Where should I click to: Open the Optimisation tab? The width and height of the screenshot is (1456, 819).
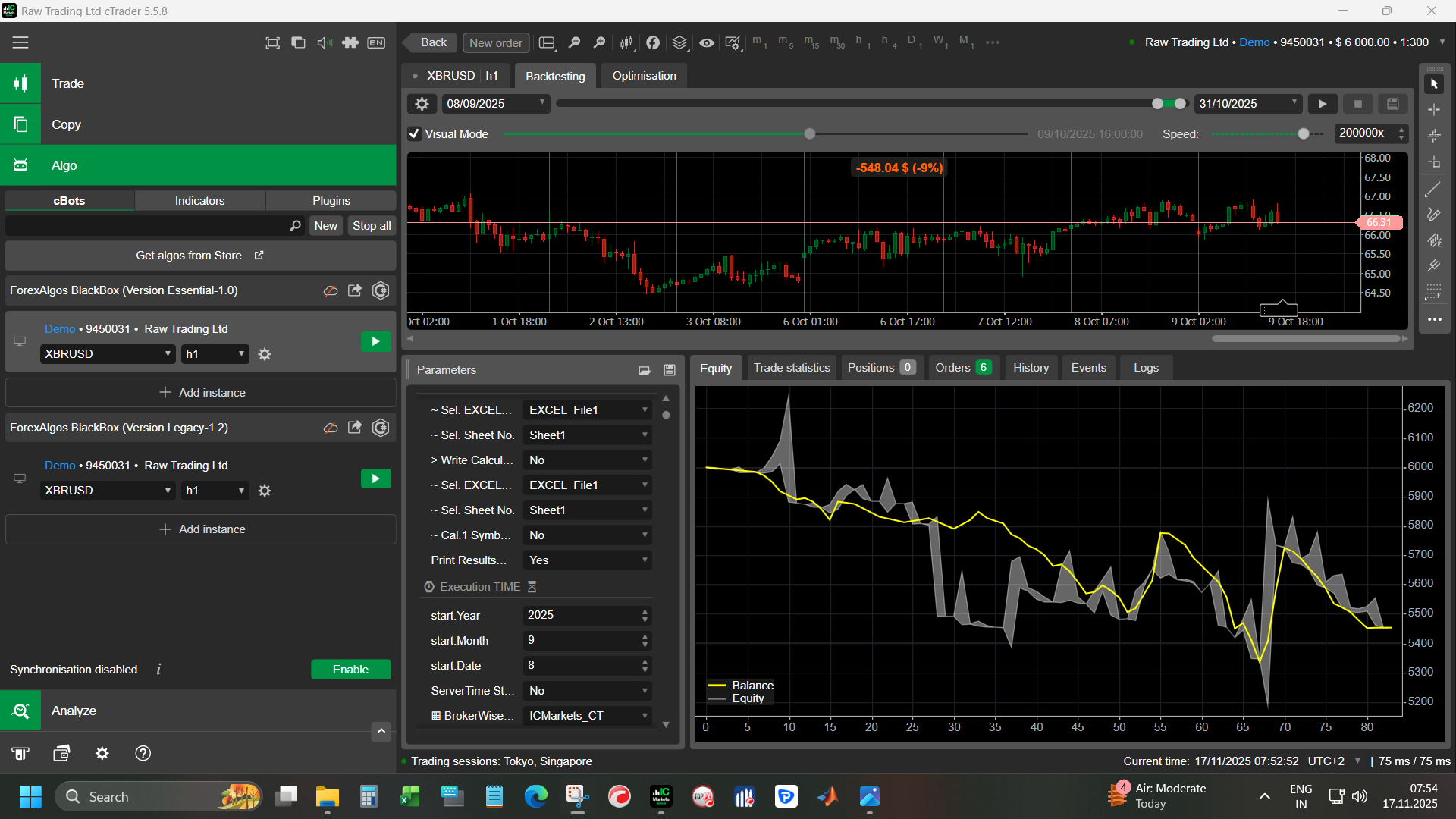point(644,76)
